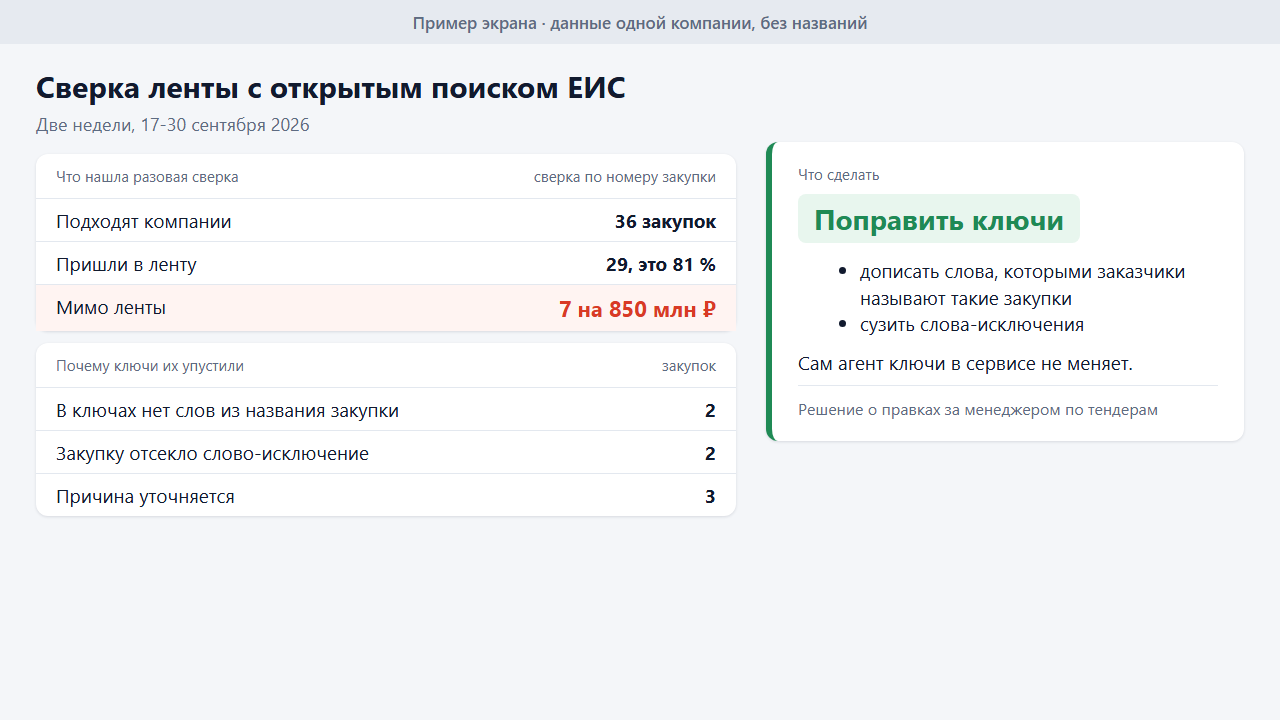The width and height of the screenshot is (1280, 720).
Task: Select the row label "Подходят компании"
Action: (x=144, y=222)
